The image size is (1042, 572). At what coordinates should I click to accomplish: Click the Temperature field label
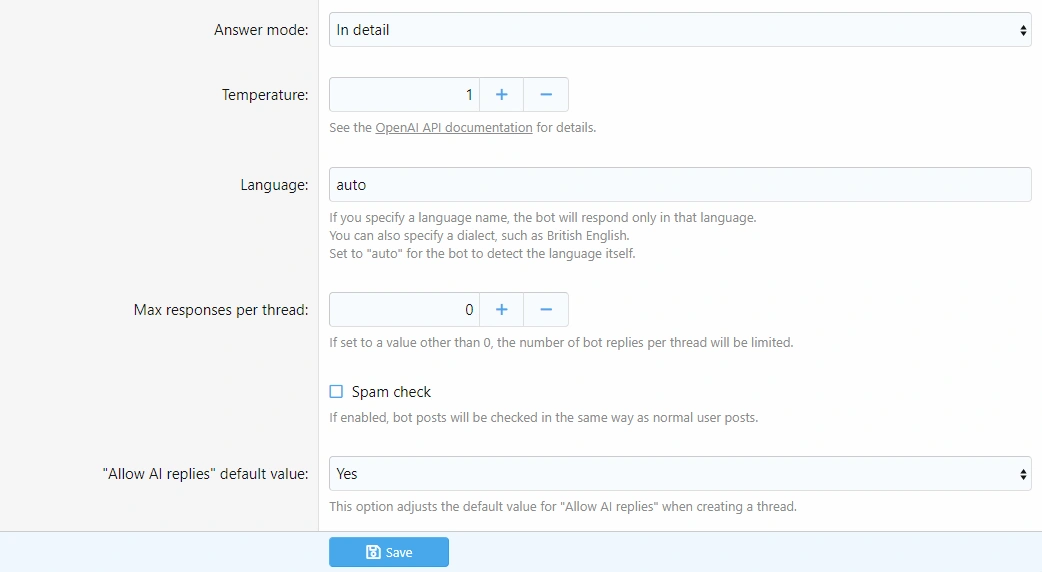(265, 95)
